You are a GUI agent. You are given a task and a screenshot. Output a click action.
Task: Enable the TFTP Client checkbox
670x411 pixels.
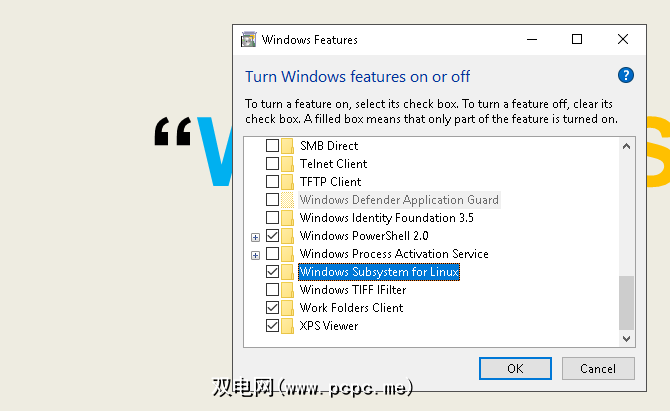pos(272,182)
